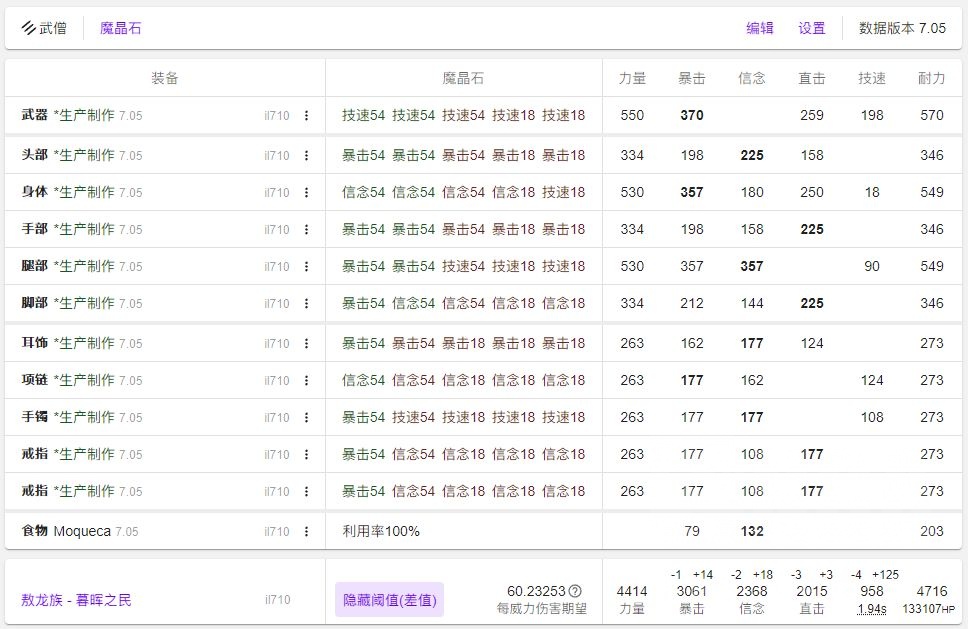This screenshot has width=968, height=629.
Task: Open the three-dot menu for 食物 Moqueca row
Action: [x=306, y=532]
